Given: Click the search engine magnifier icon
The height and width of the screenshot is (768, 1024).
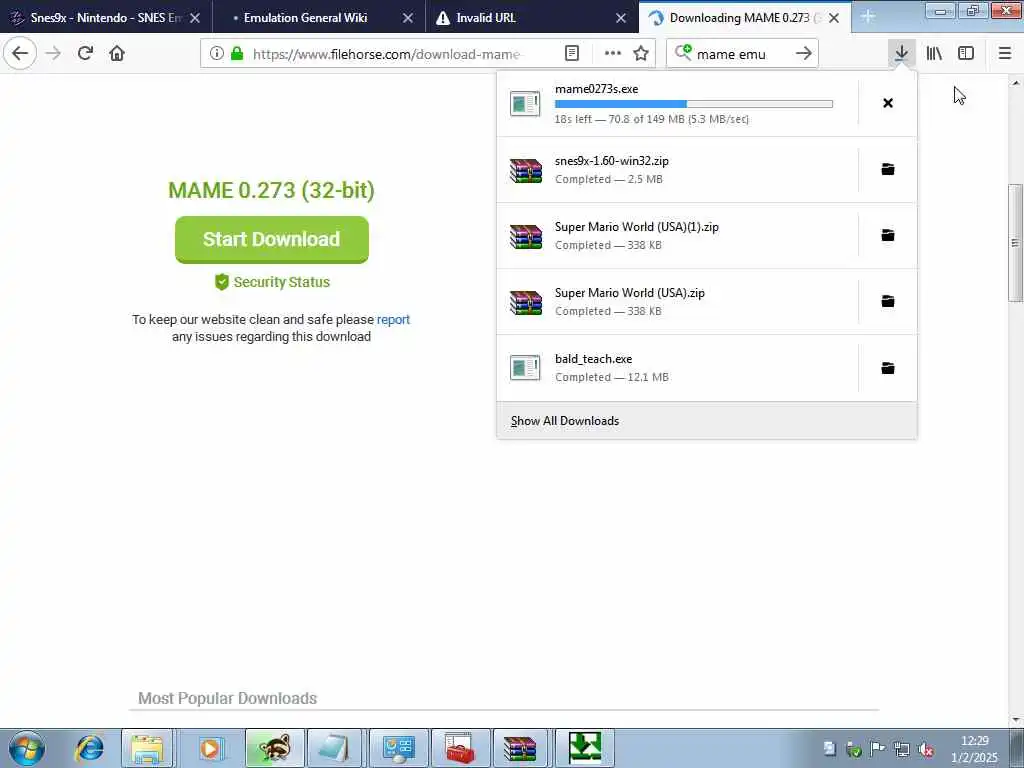Looking at the screenshot, I should click(x=683, y=52).
